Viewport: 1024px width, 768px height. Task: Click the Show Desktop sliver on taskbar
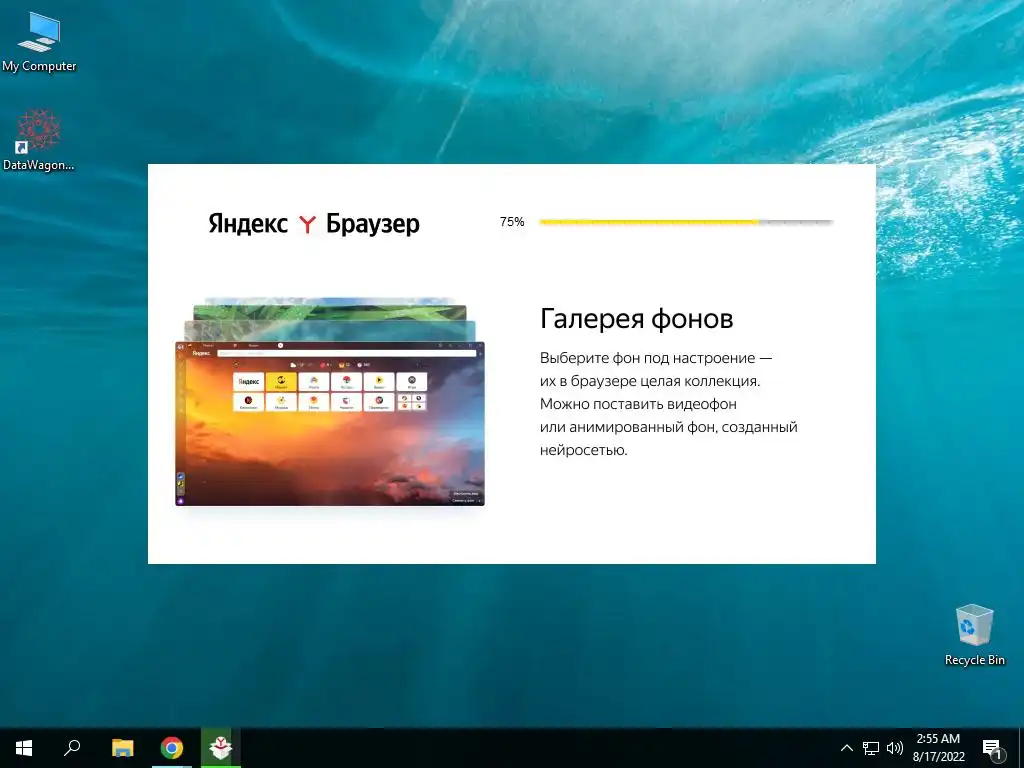pyautogui.click(x=1021, y=748)
